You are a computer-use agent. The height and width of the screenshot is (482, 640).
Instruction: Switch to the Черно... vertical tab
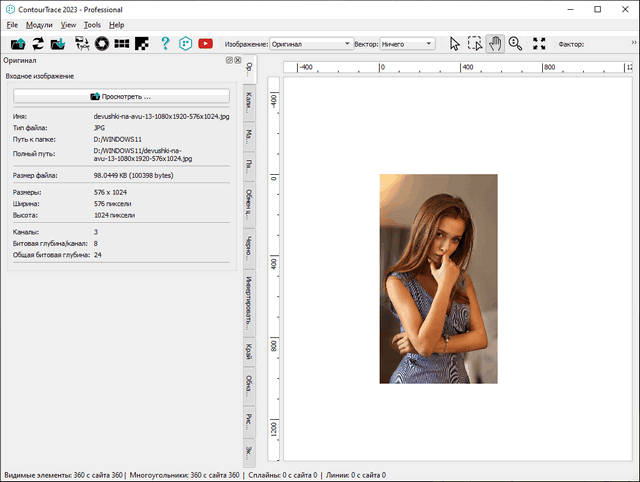(249, 249)
